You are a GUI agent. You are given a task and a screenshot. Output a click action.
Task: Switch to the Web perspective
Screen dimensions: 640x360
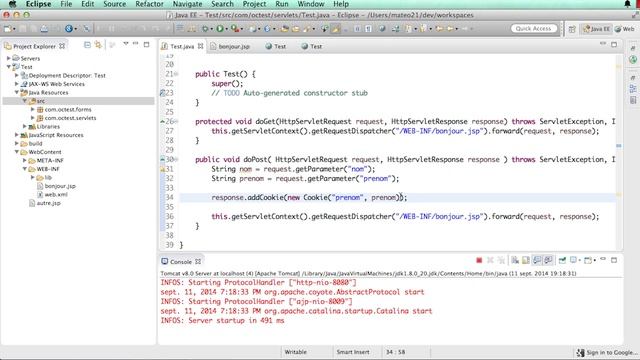coord(625,29)
